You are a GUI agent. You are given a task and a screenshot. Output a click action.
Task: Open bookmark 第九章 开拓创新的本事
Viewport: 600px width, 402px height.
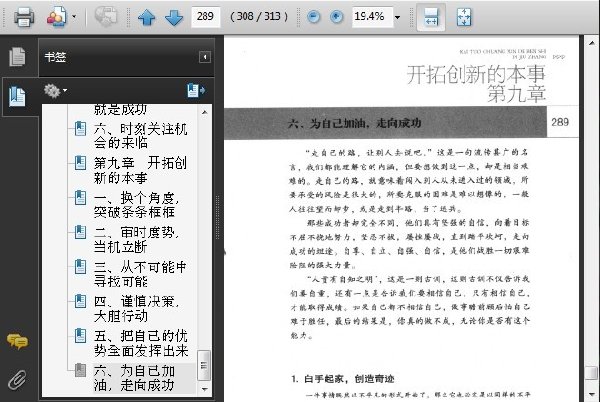point(140,170)
